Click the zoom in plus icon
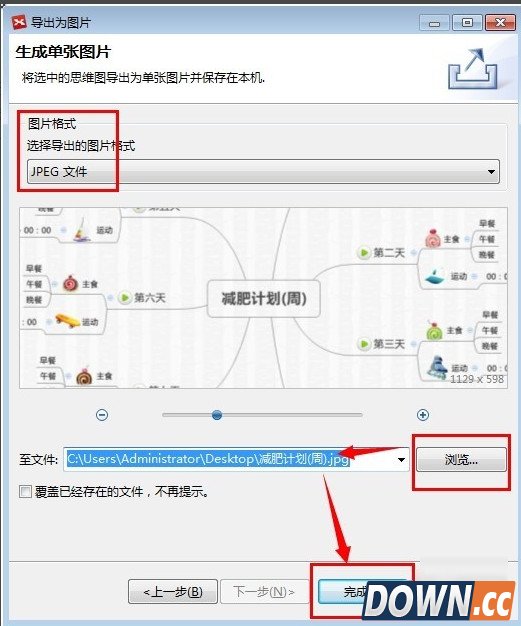Screen dimensions: 521x626 coord(423,415)
